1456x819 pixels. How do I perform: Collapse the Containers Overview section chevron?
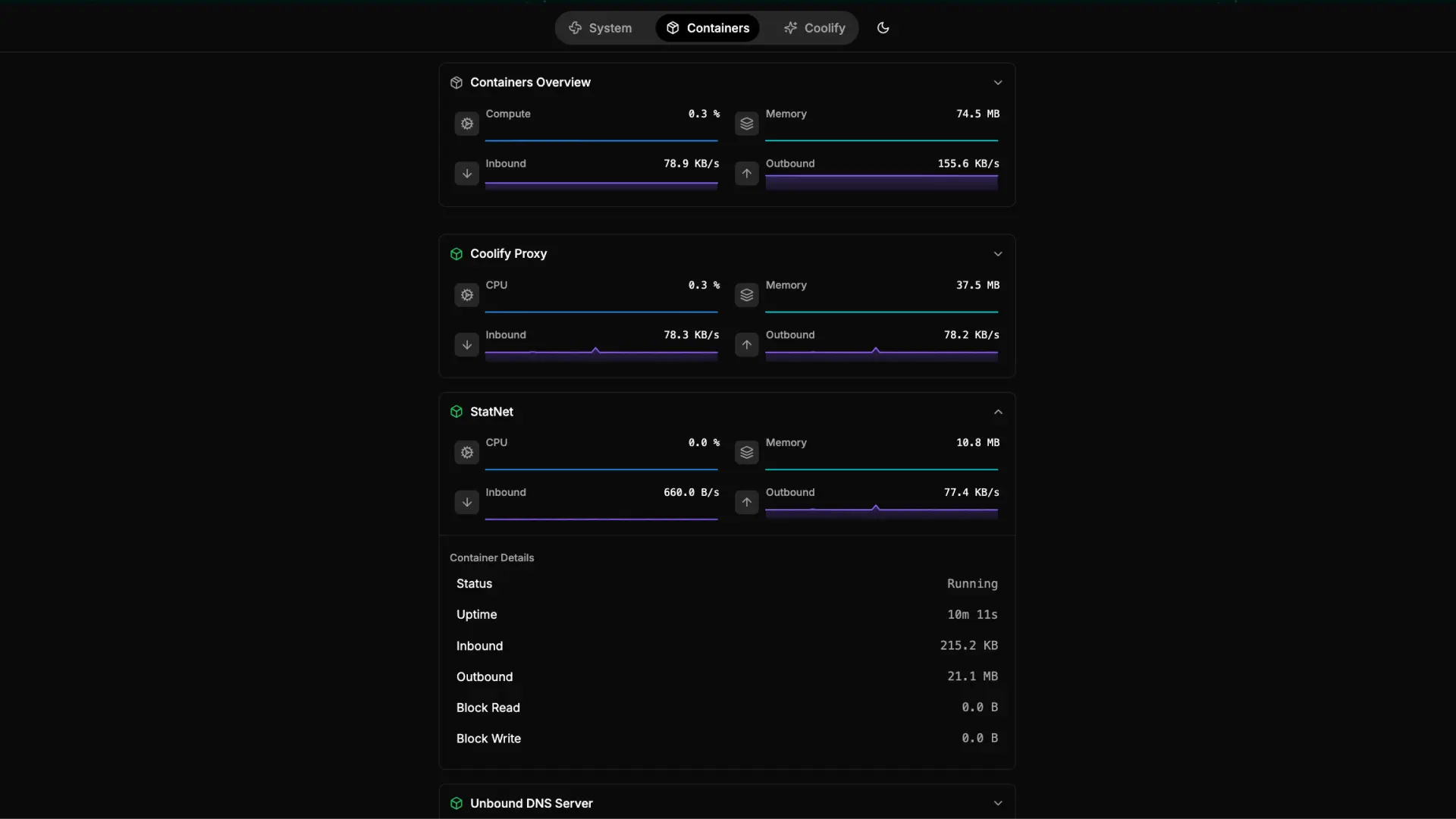[997, 83]
